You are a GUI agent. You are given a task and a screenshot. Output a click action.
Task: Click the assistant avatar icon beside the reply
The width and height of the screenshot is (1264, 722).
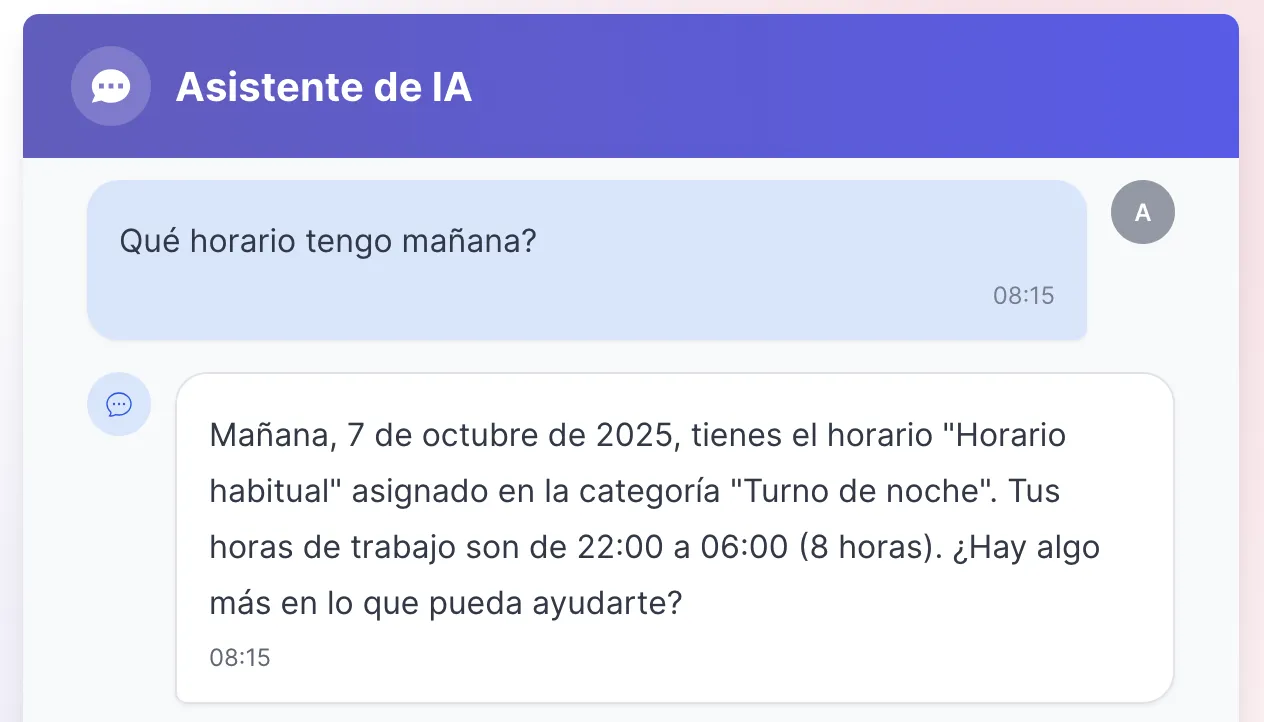119,404
